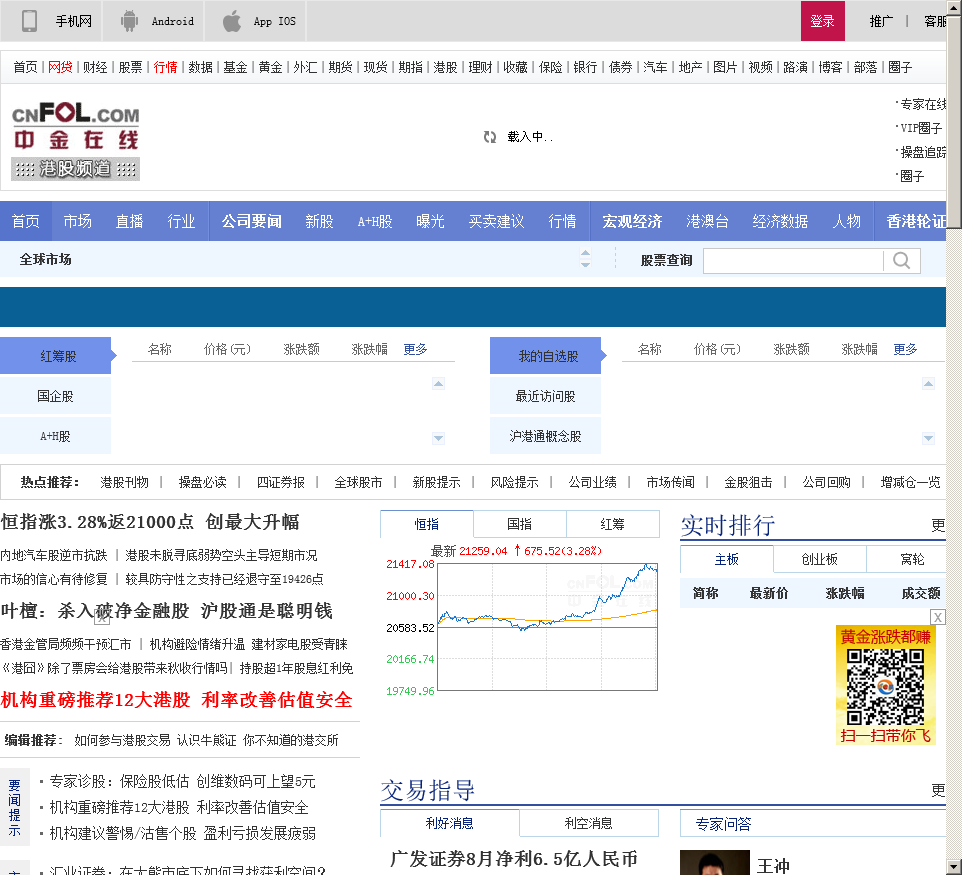
Task: Close the QR code advertisement
Action: pos(937,617)
